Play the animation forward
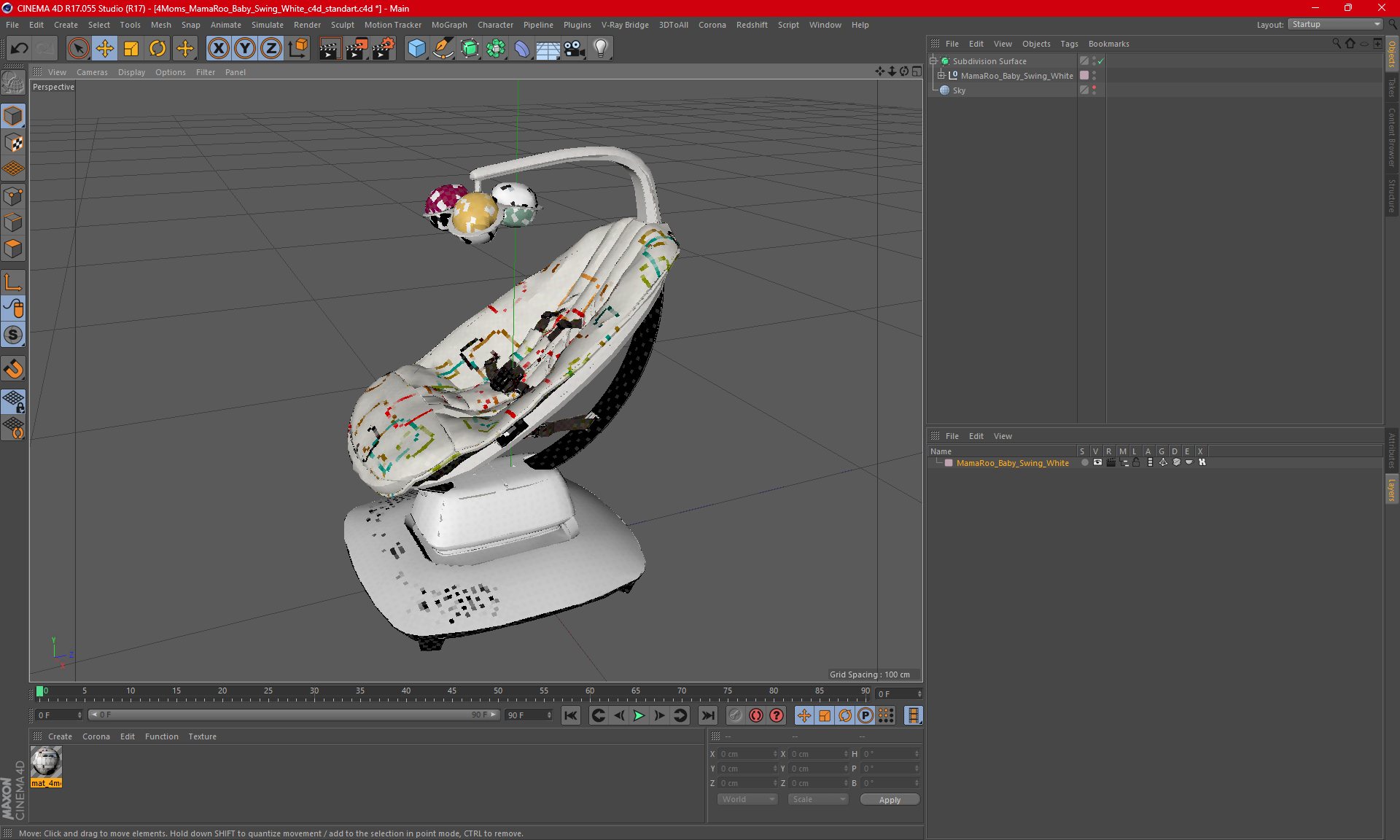The width and height of the screenshot is (1400, 840). pos(639,715)
